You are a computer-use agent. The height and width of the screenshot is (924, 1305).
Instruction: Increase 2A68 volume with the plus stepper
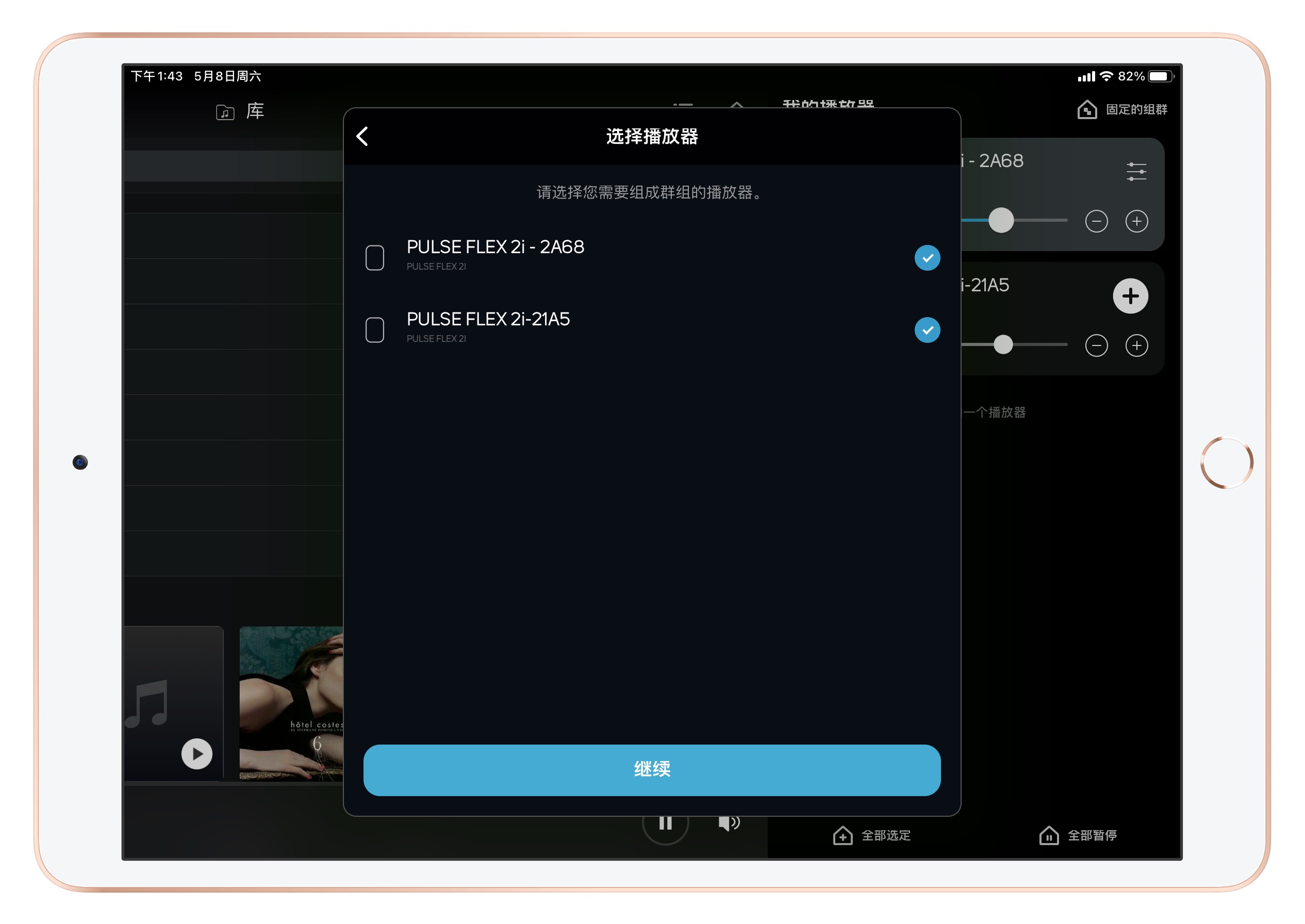pyautogui.click(x=1138, y=222)
